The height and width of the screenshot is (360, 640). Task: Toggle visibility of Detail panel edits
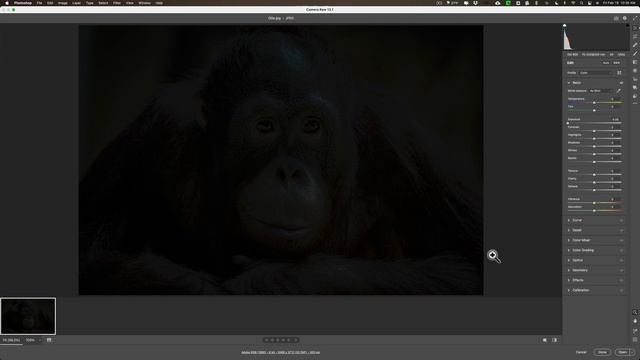pos(621,230)
